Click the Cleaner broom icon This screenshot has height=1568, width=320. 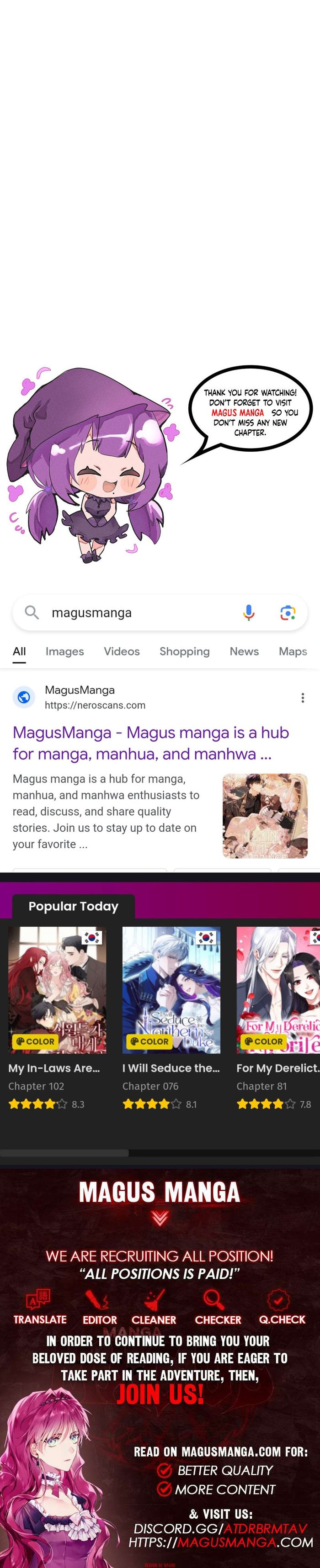pos(154,1299)
